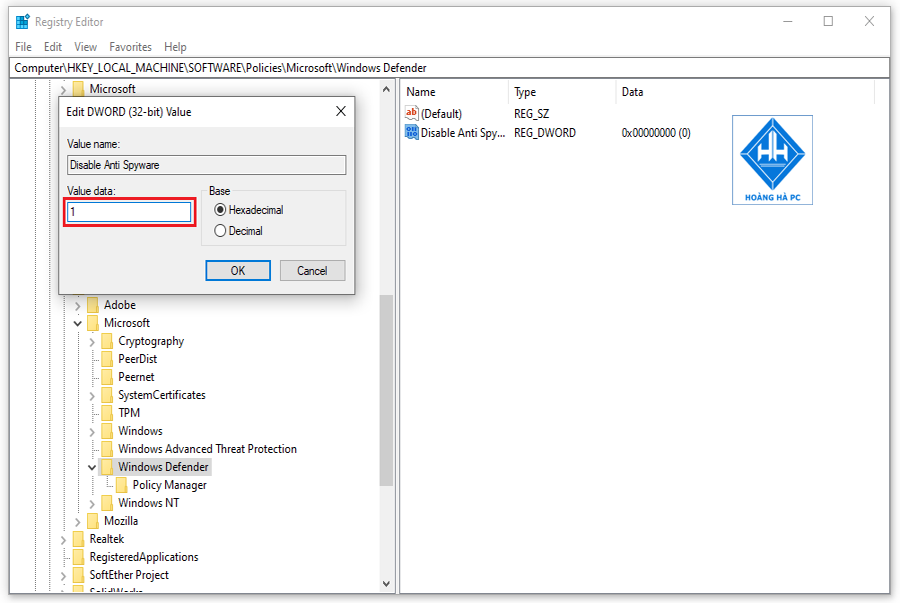Click the Value data input field
Screen dimensions: 900x603
[x=129, y=212]
